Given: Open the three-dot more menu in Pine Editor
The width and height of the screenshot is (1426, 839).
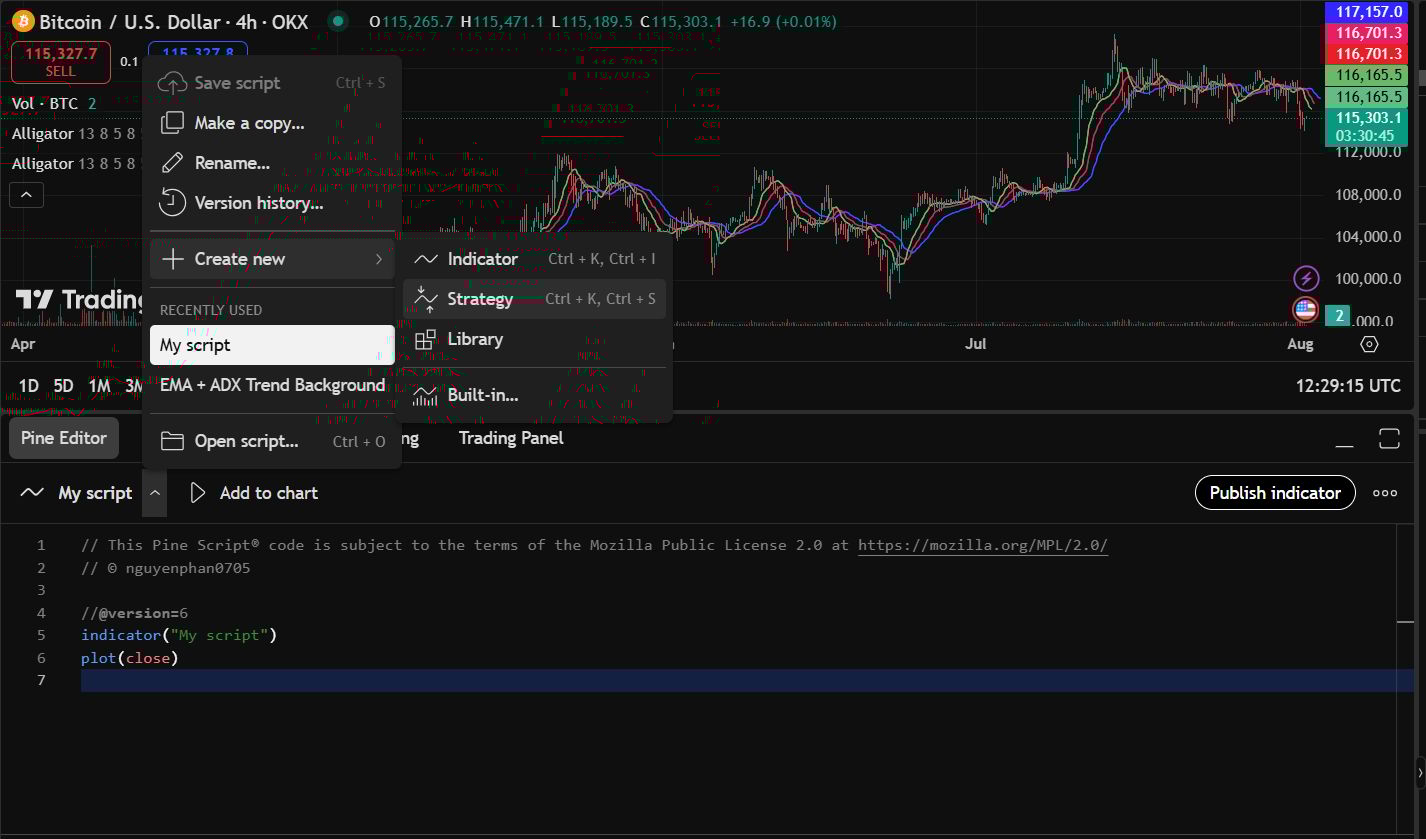Looking at the screenshot, I should pos(1385,493).
